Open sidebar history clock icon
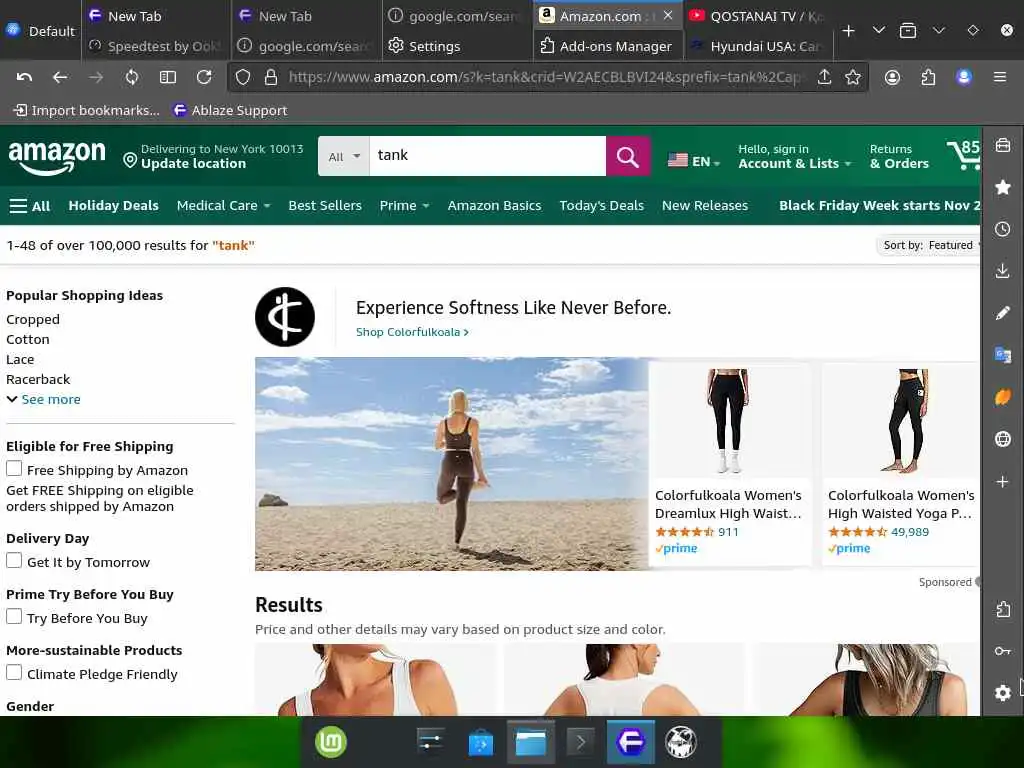1024x768 pixels. point(1002,229)
